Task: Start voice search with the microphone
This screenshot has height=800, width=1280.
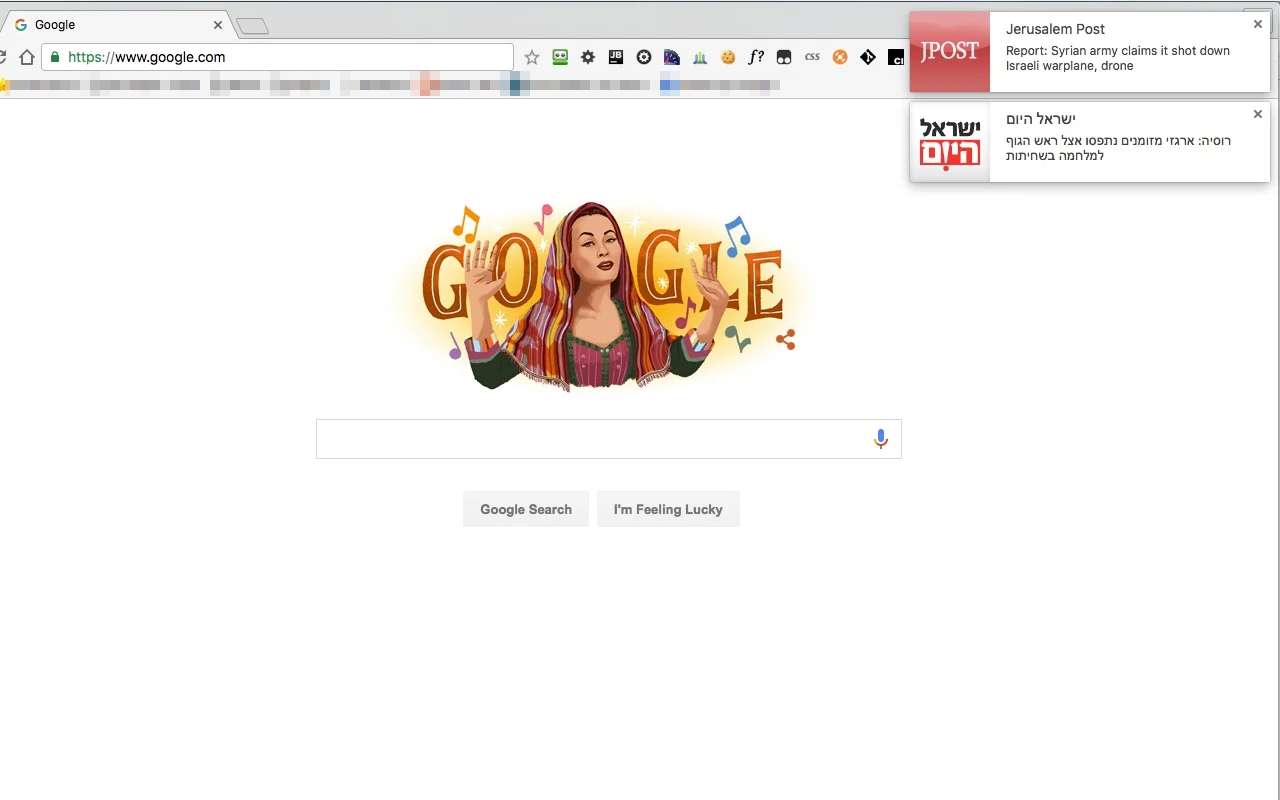Action: tap(881, 439)
